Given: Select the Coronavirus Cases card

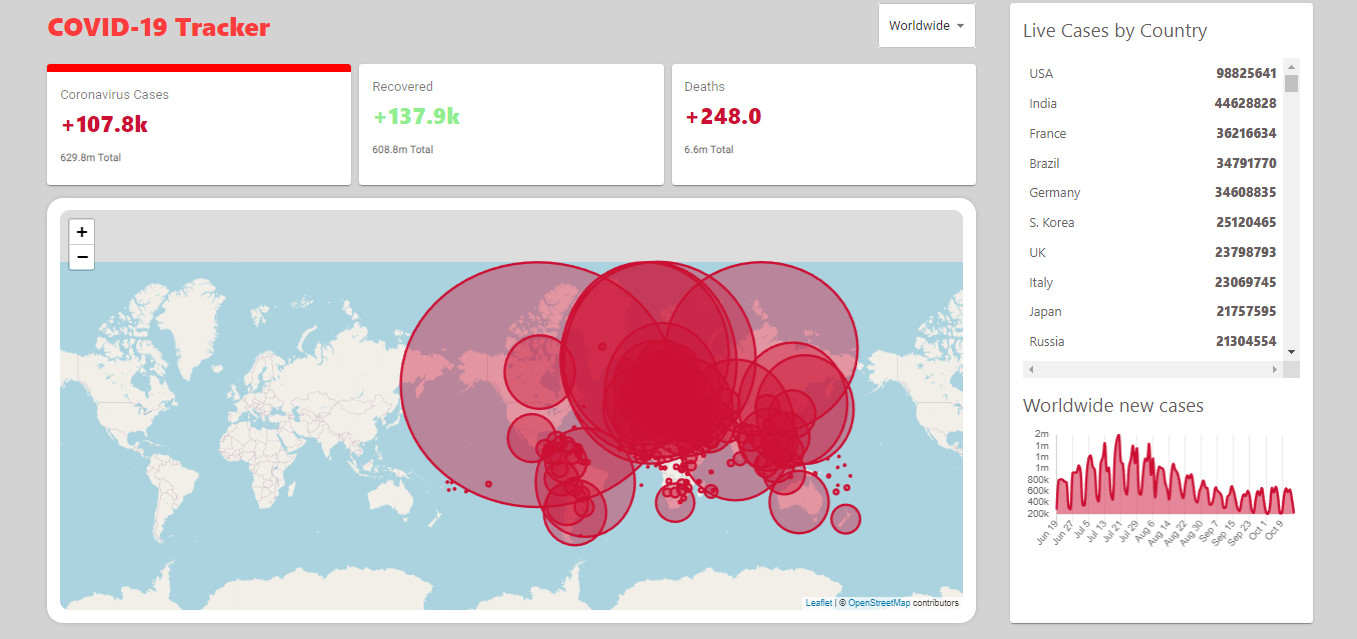Looking at the screenshot, I should [x=199, y=125].
